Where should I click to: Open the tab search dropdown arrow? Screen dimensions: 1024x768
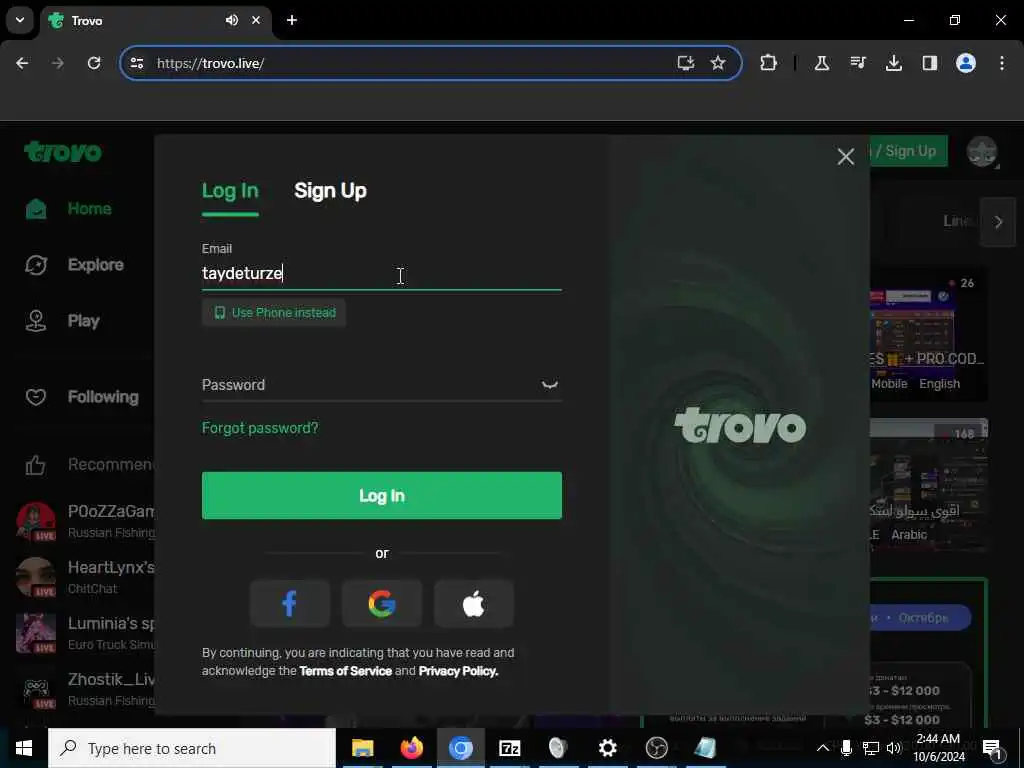point(20,20)
